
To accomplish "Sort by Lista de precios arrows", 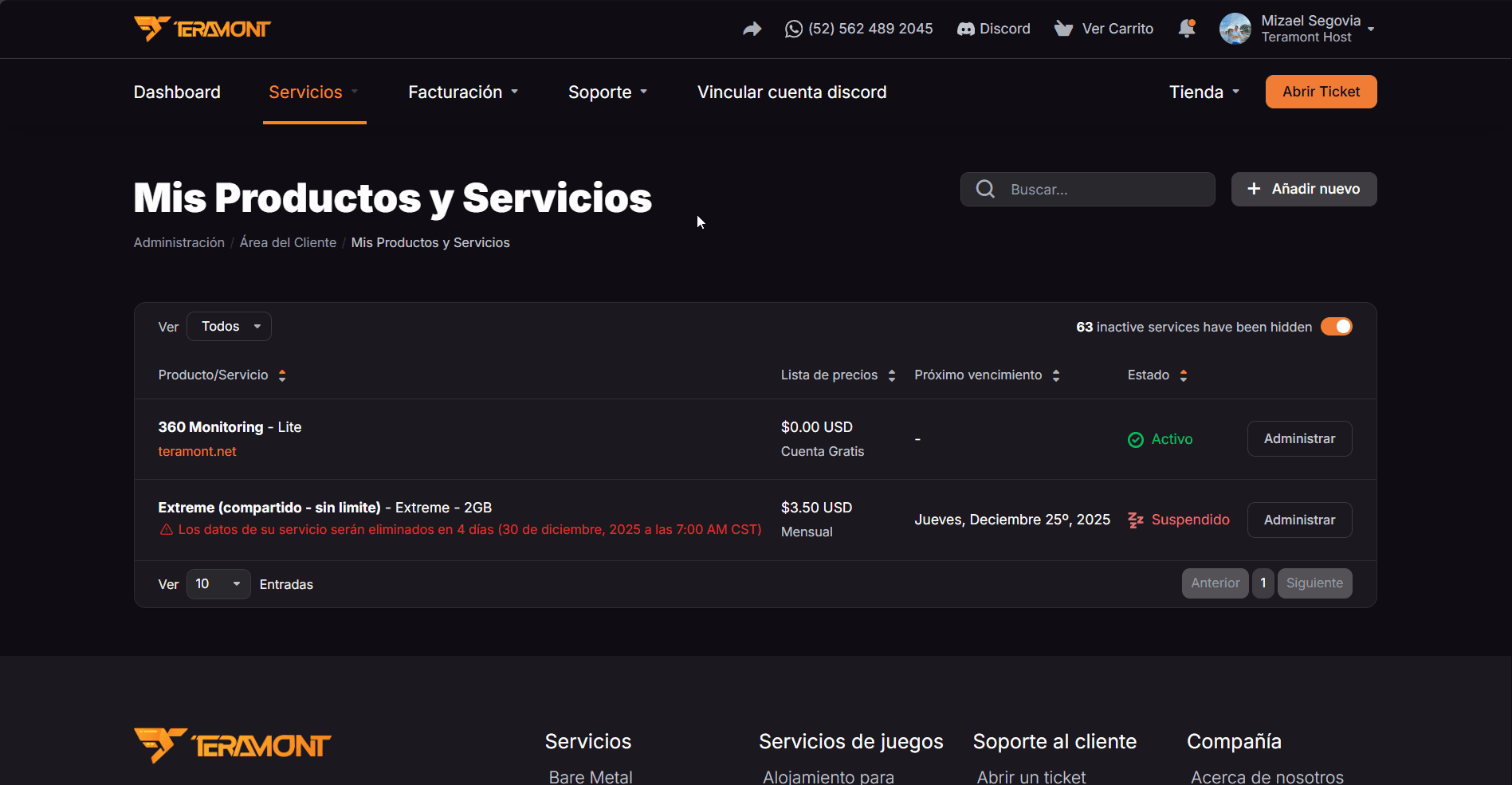I will 892,375.
